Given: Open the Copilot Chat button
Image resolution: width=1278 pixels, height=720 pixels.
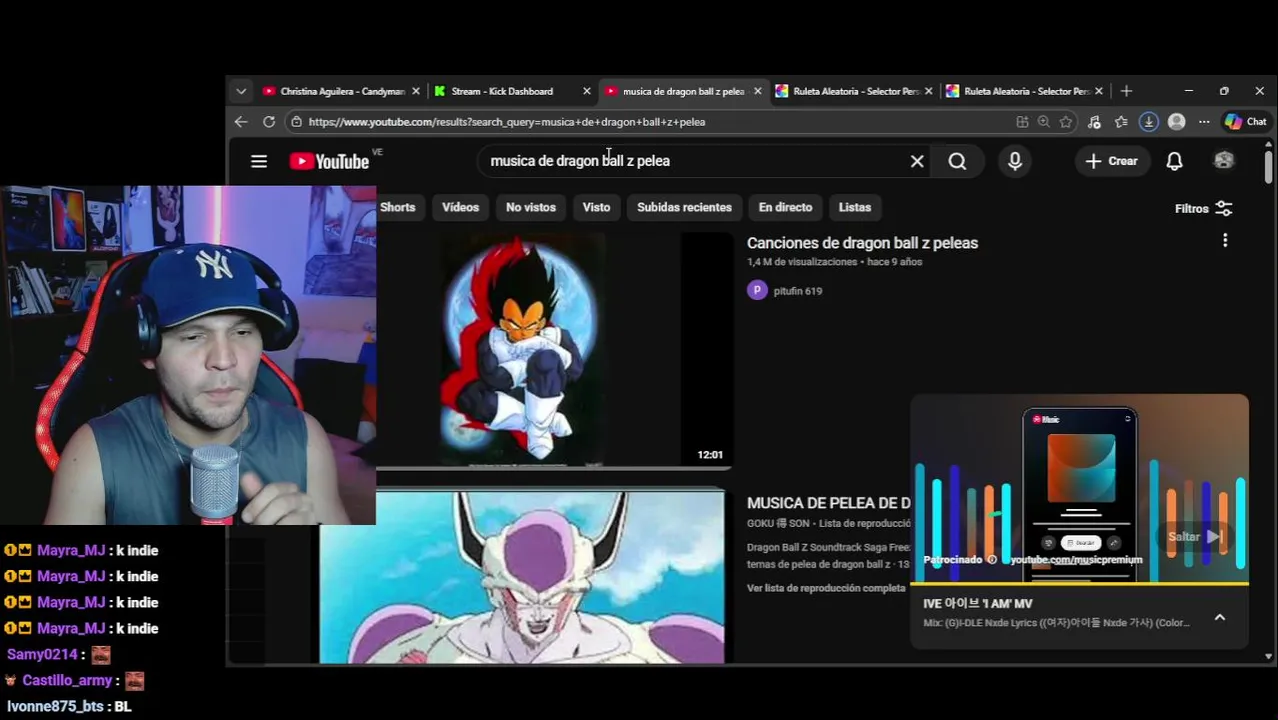Looking at the screenshot, I should tap(1246, 122).
